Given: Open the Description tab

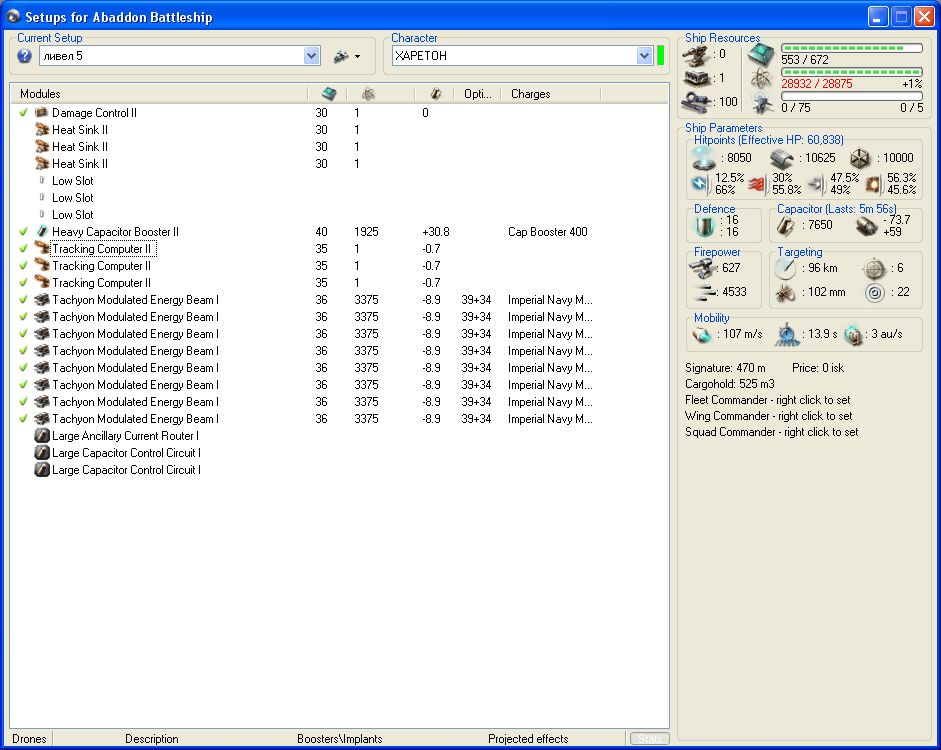Looking at the screenshot, I should [151, 739].
